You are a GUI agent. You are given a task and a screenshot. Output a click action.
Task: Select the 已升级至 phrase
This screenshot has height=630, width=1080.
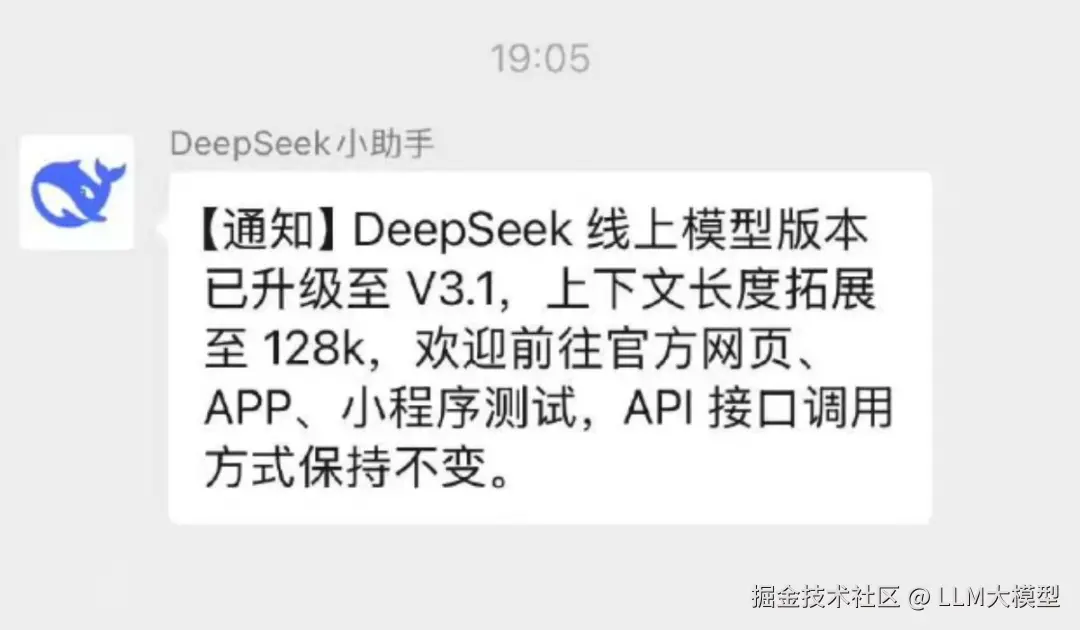(298, 289)
